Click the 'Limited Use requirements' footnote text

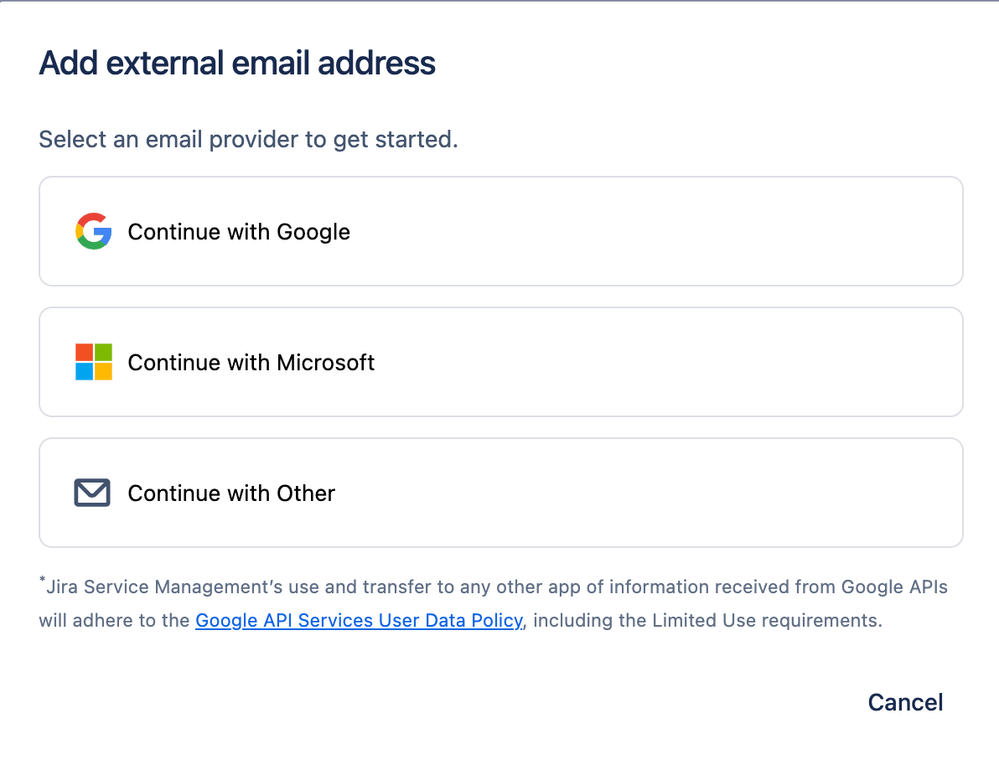[x=766, y=620]
